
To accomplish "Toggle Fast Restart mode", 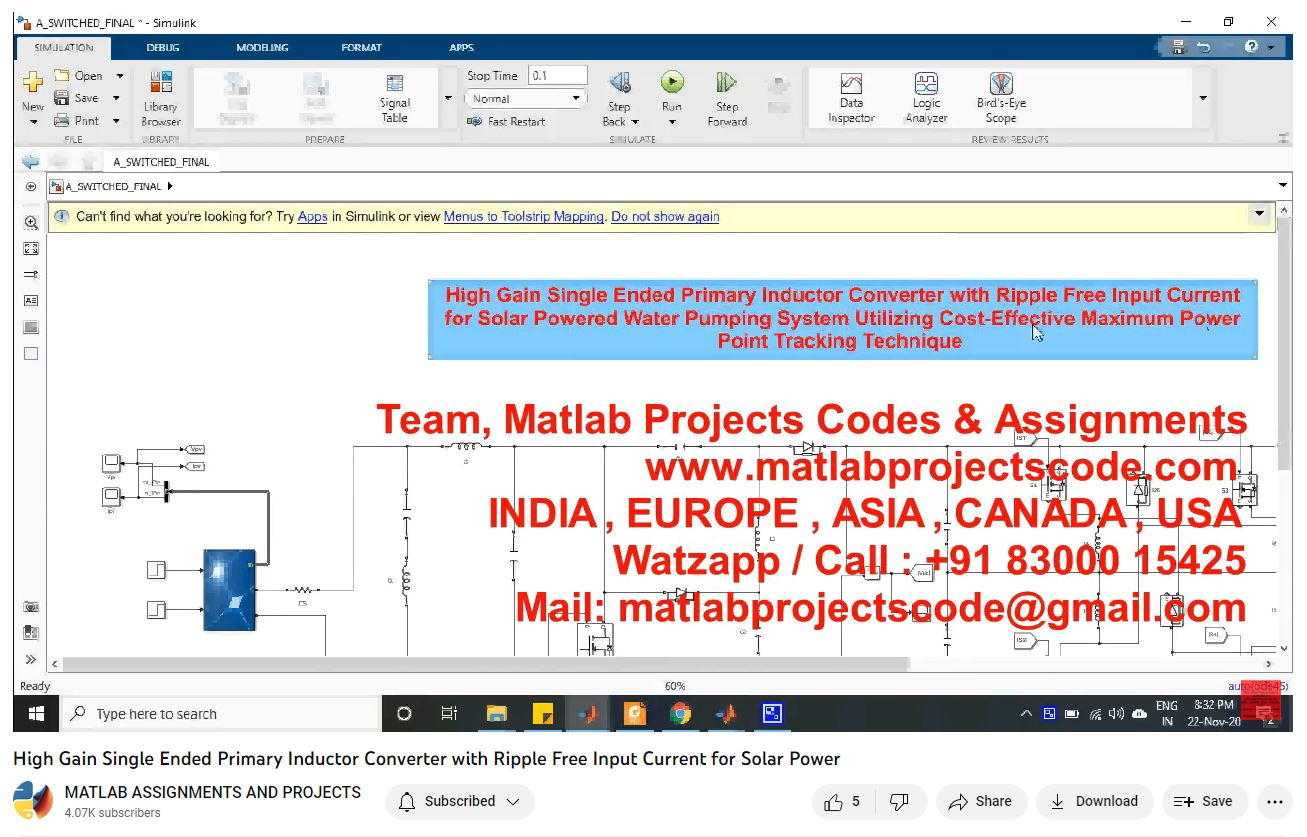I will pyautogui.click(x=507, y=122).
